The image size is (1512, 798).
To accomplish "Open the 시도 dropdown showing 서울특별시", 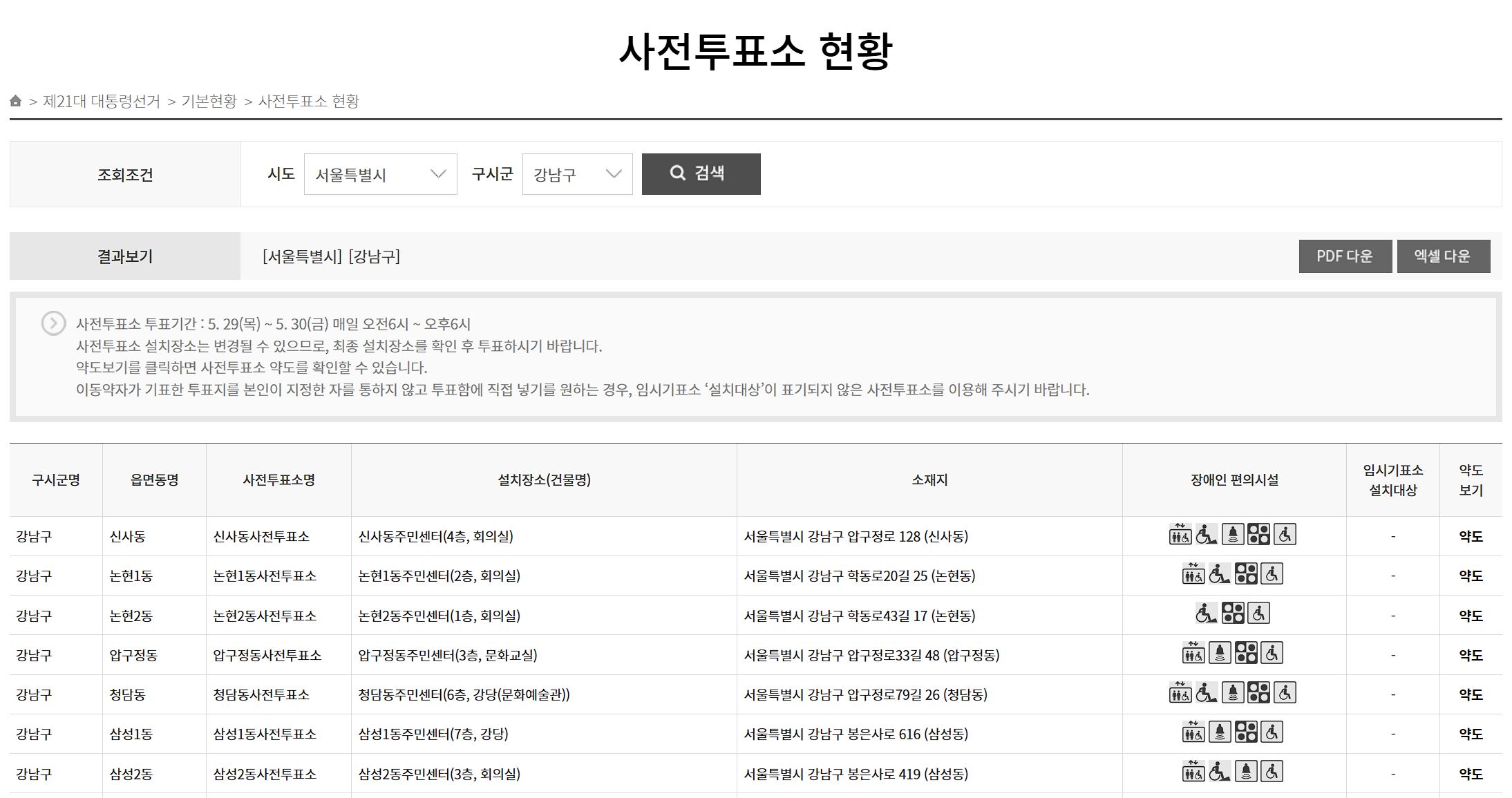I will click(x=380, y=174).
